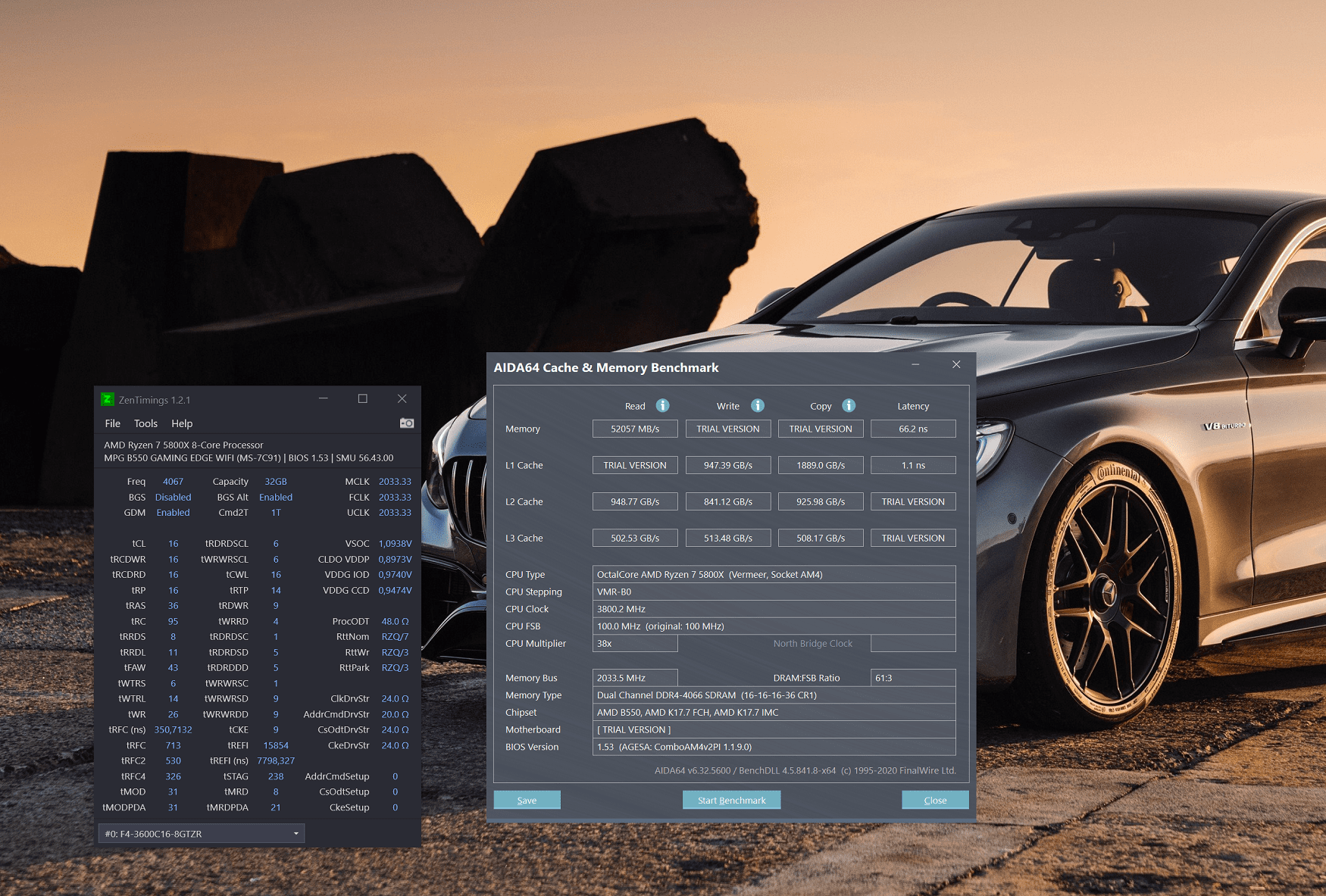Click the AddrCmdDrvStr value 20.0 Ω

tap(395, 714)
